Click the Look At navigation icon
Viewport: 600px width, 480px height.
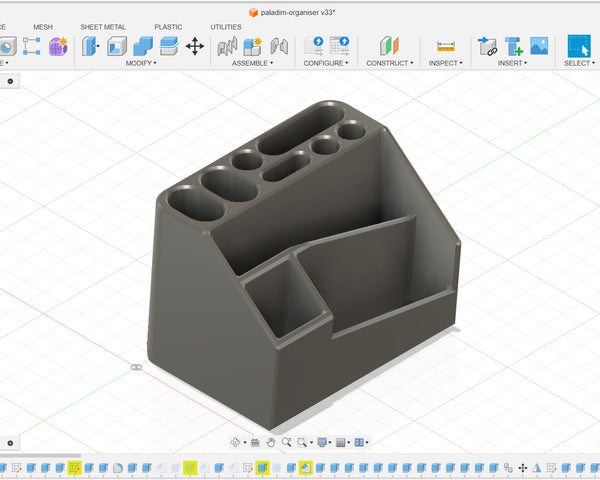pyautogui.click(x=255, y=442)
